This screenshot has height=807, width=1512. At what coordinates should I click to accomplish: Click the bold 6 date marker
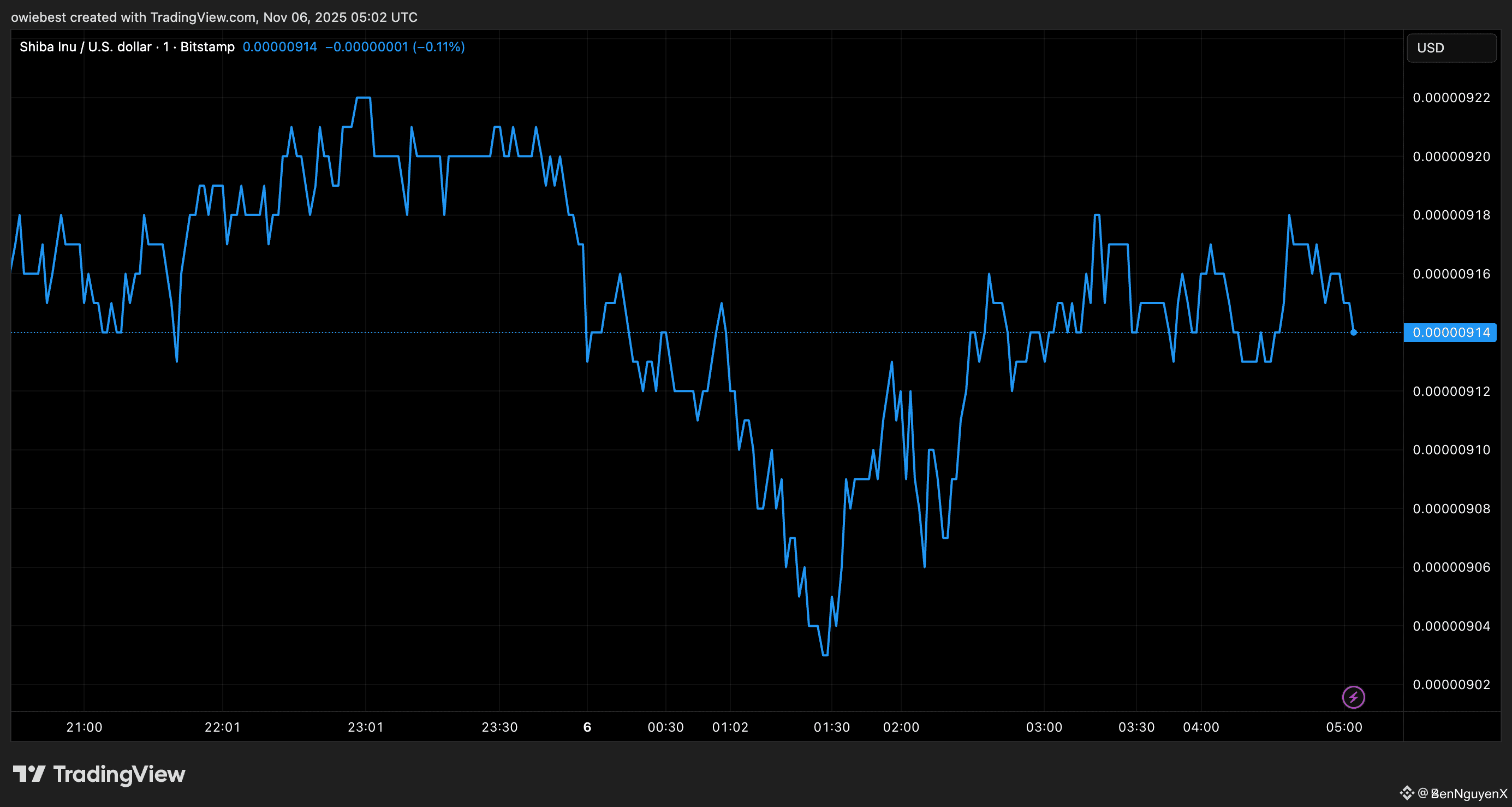tap(587, 727)
